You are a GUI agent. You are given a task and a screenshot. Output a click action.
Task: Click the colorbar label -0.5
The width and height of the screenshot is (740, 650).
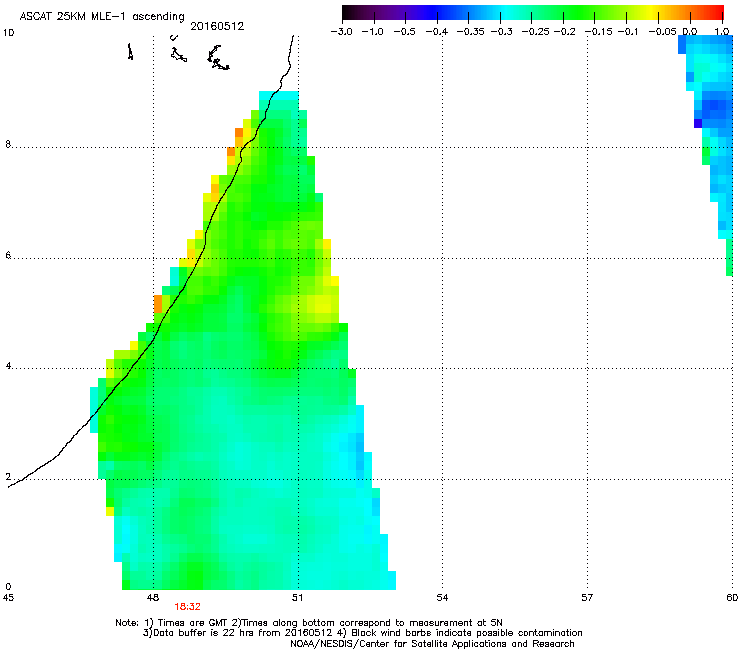(404, 32)
